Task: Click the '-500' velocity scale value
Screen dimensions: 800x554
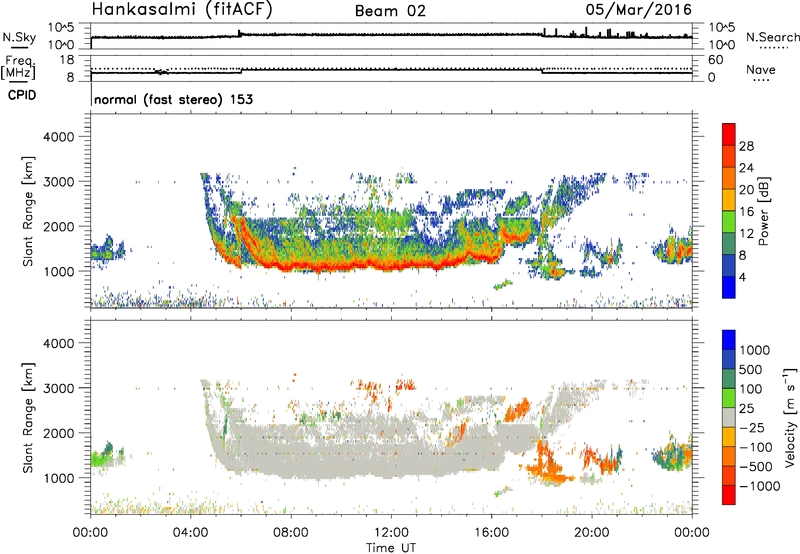Action: tap(756, 467)
